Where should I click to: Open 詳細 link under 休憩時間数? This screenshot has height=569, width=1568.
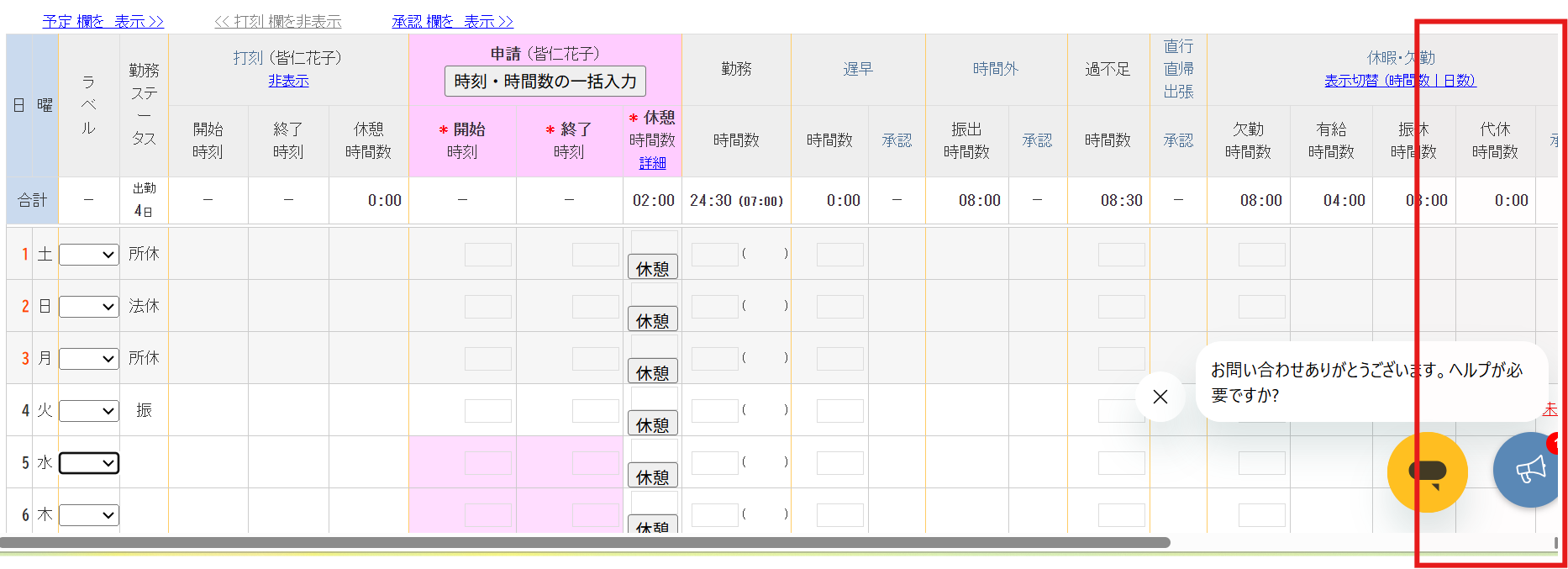[652, 163]
